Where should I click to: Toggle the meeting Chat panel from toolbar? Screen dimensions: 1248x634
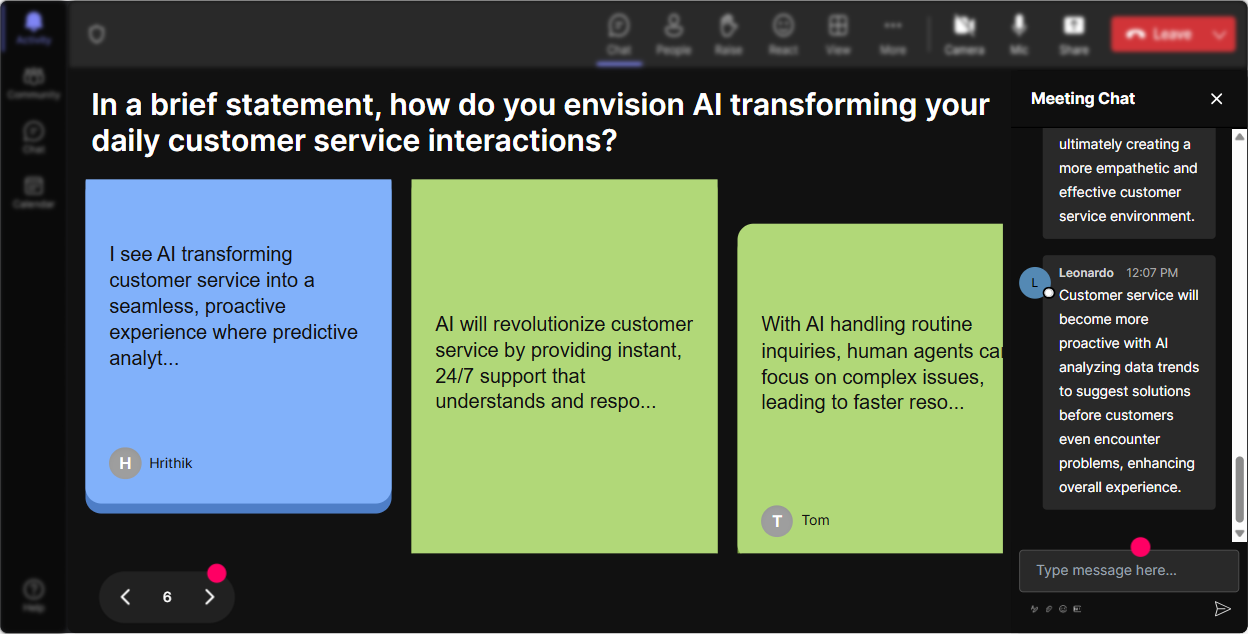point(619,33)
